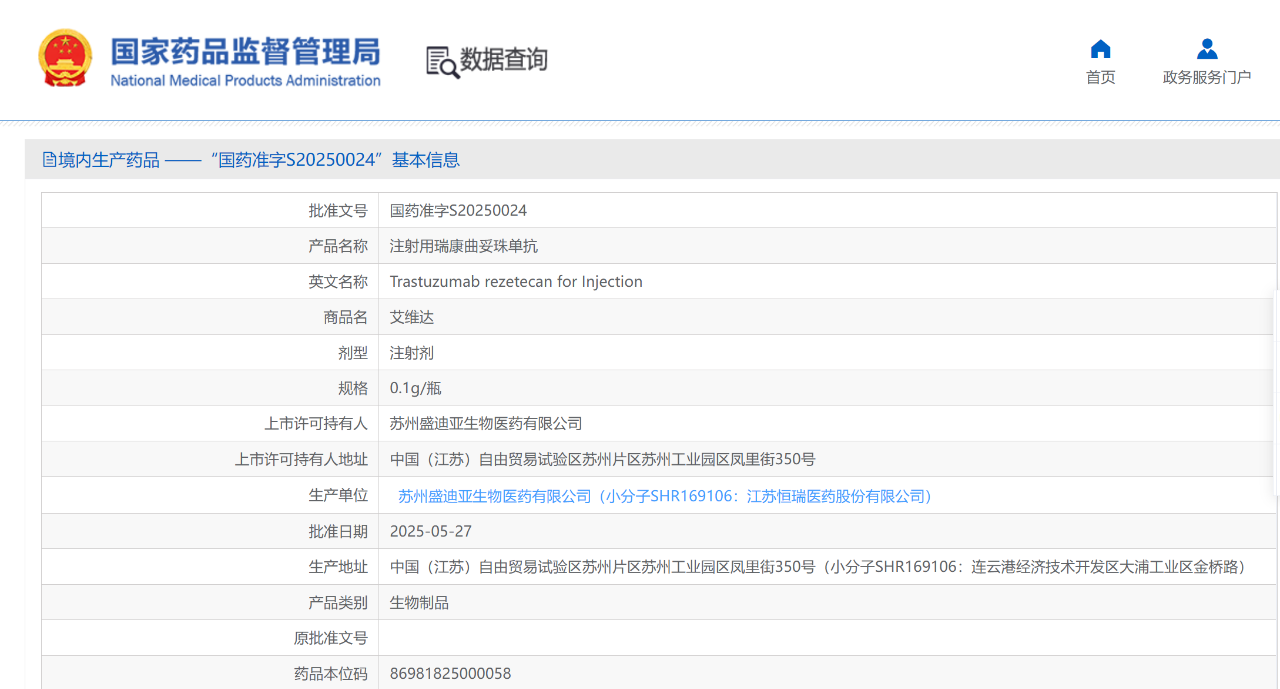
Task: Click the approval date 2025-05-27
Action: tap(430, 531)
